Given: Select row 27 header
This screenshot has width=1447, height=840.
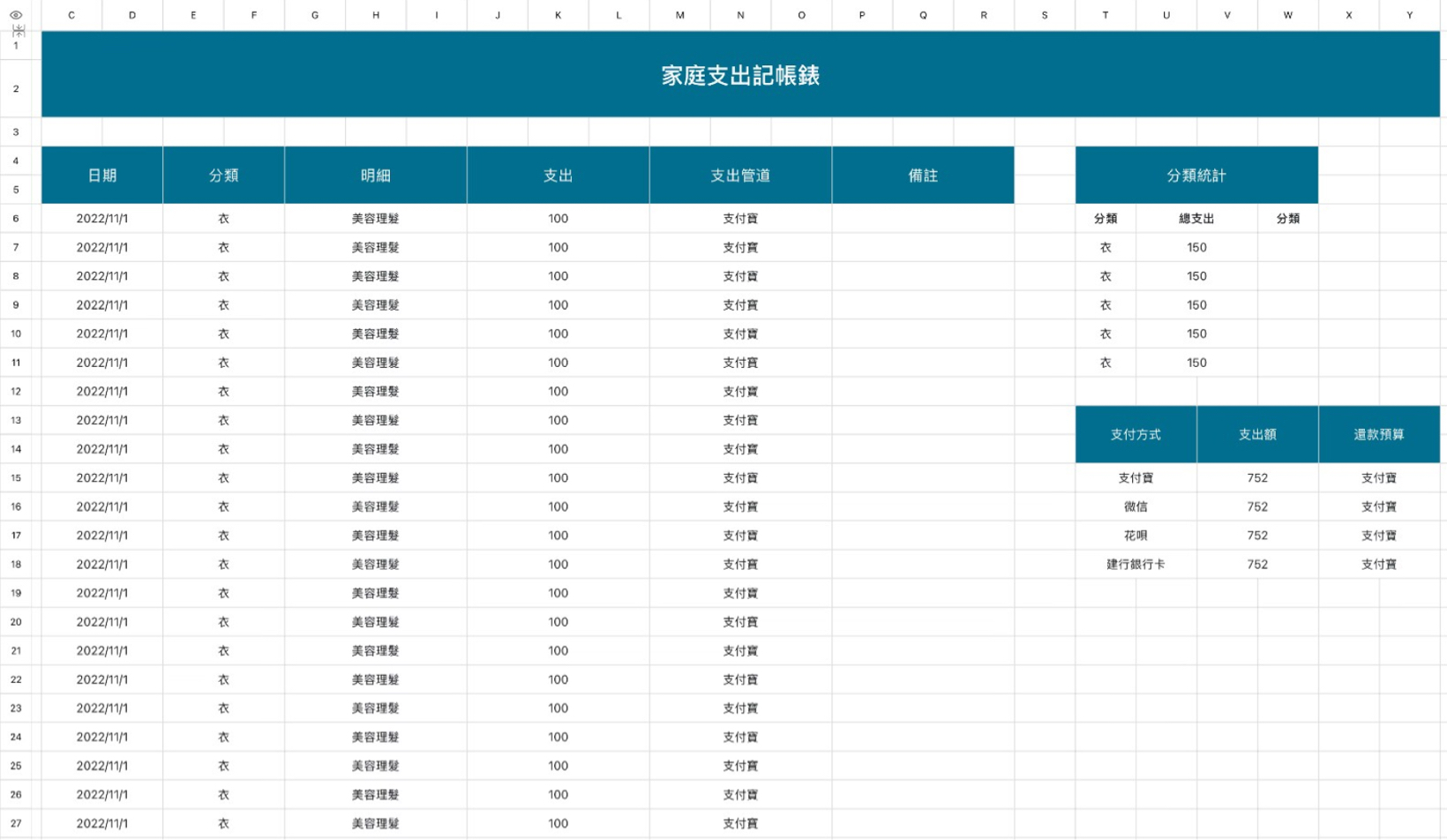Looking at the screenshot, I should (16, 823).
